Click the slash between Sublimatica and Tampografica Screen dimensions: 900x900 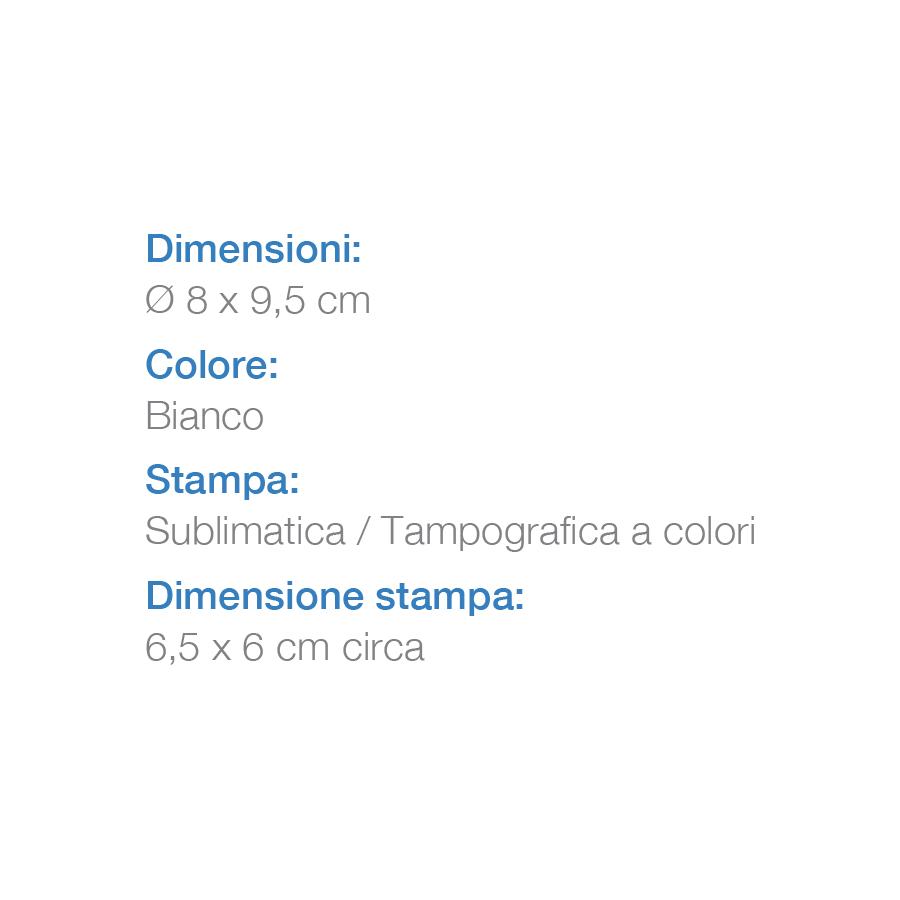coord(364,531)
